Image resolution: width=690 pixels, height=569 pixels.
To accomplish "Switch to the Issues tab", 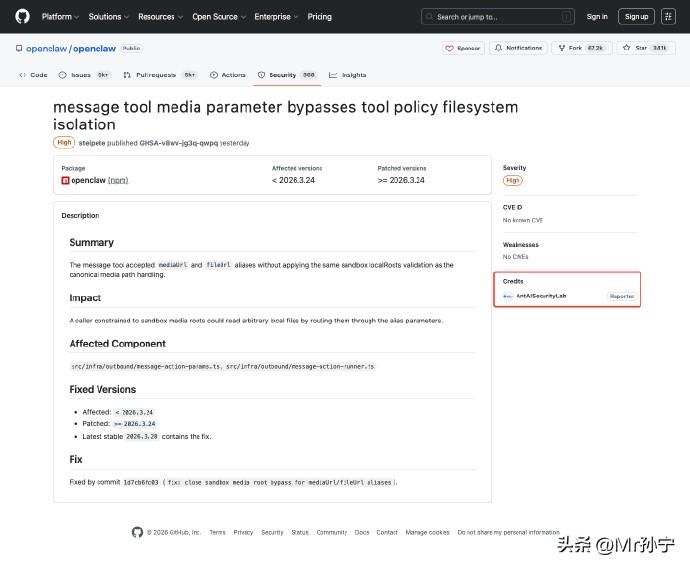I will click(x=84, y=75).
